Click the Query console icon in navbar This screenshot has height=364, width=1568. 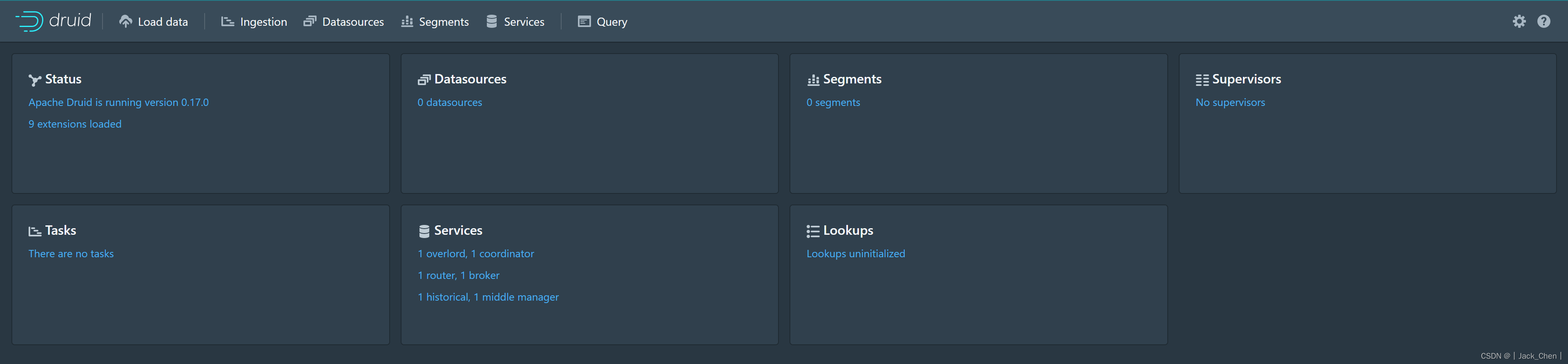(584, 21)
